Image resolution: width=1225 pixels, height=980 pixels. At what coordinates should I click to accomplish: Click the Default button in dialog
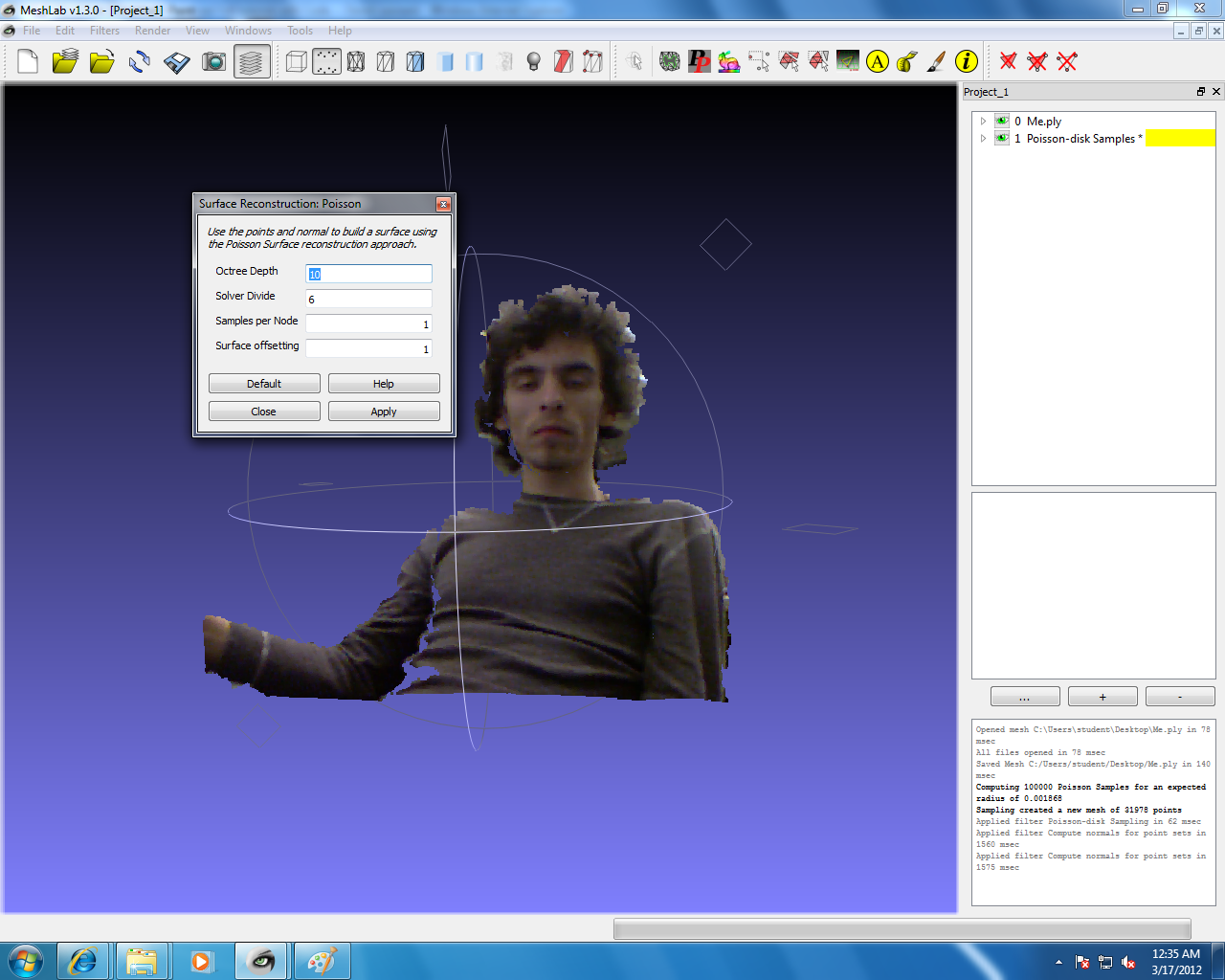tap(264, 384)
